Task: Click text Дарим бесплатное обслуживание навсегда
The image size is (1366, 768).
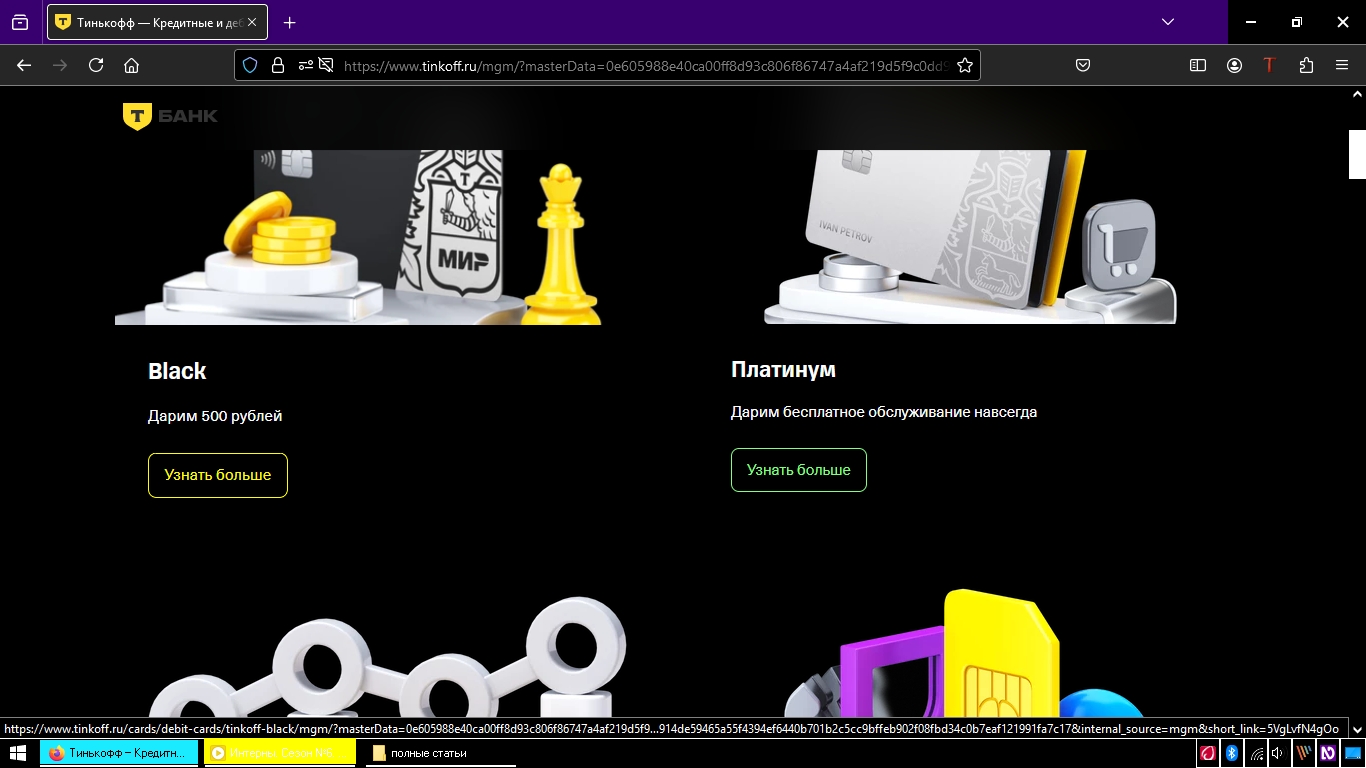Action: 884,412
